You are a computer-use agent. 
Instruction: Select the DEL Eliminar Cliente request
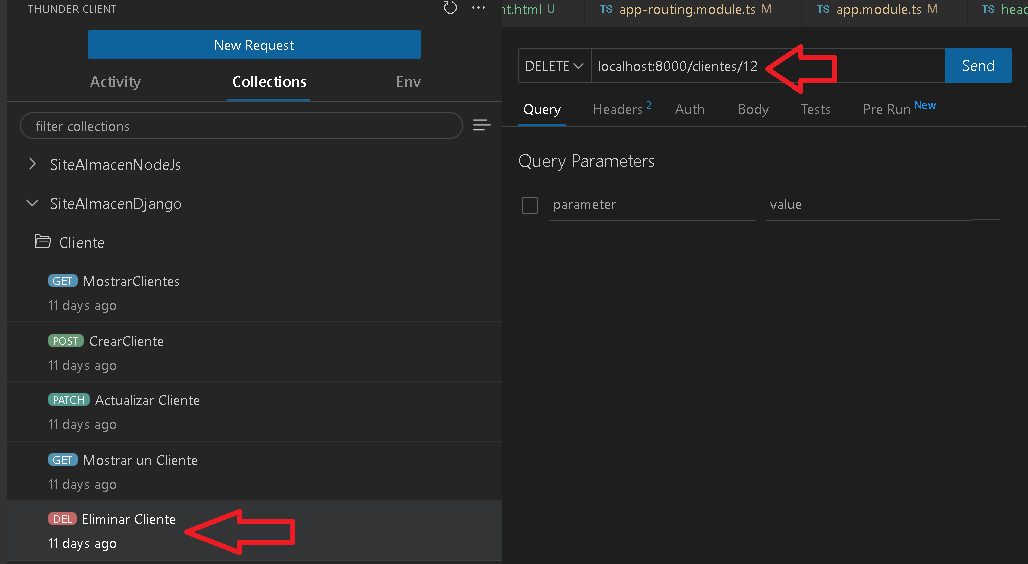(x=254, y=531)
